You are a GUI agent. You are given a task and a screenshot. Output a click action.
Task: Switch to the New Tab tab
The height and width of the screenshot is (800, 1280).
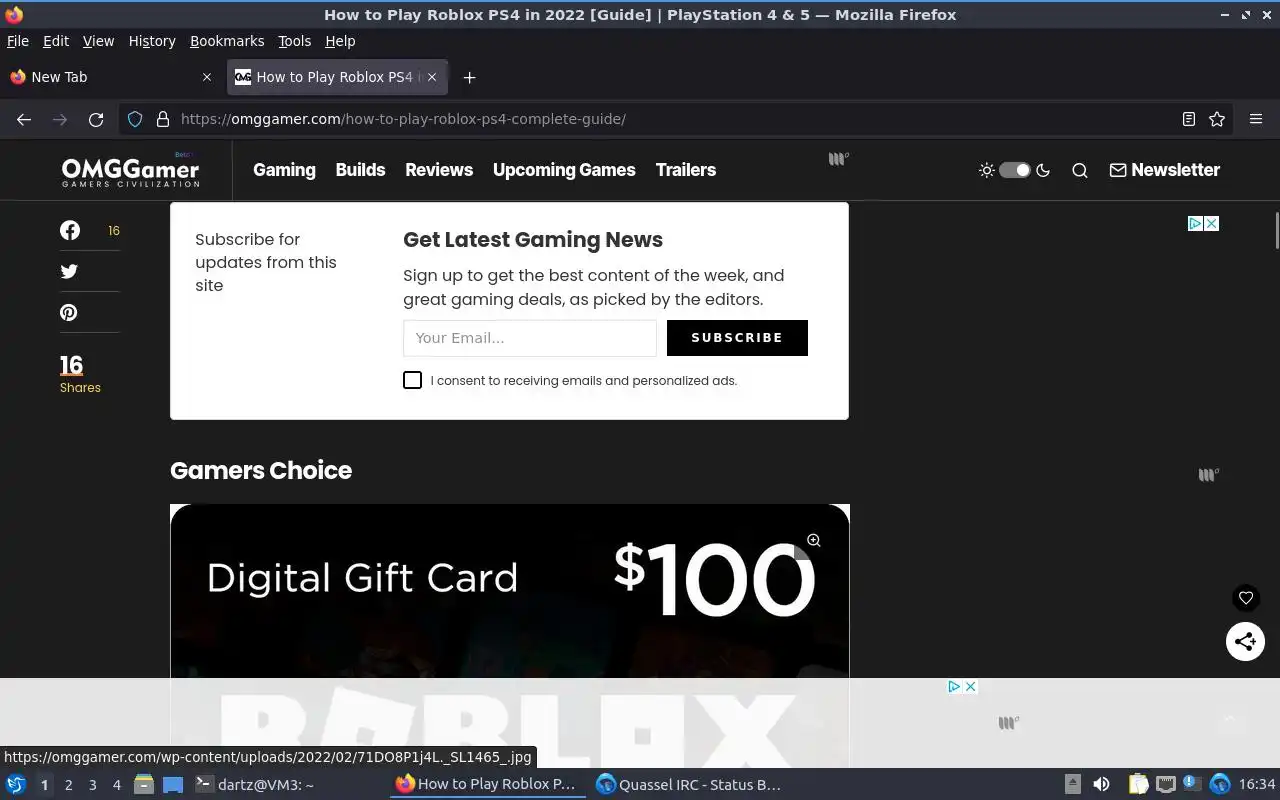pyautogui.click(x=110, y=77)
